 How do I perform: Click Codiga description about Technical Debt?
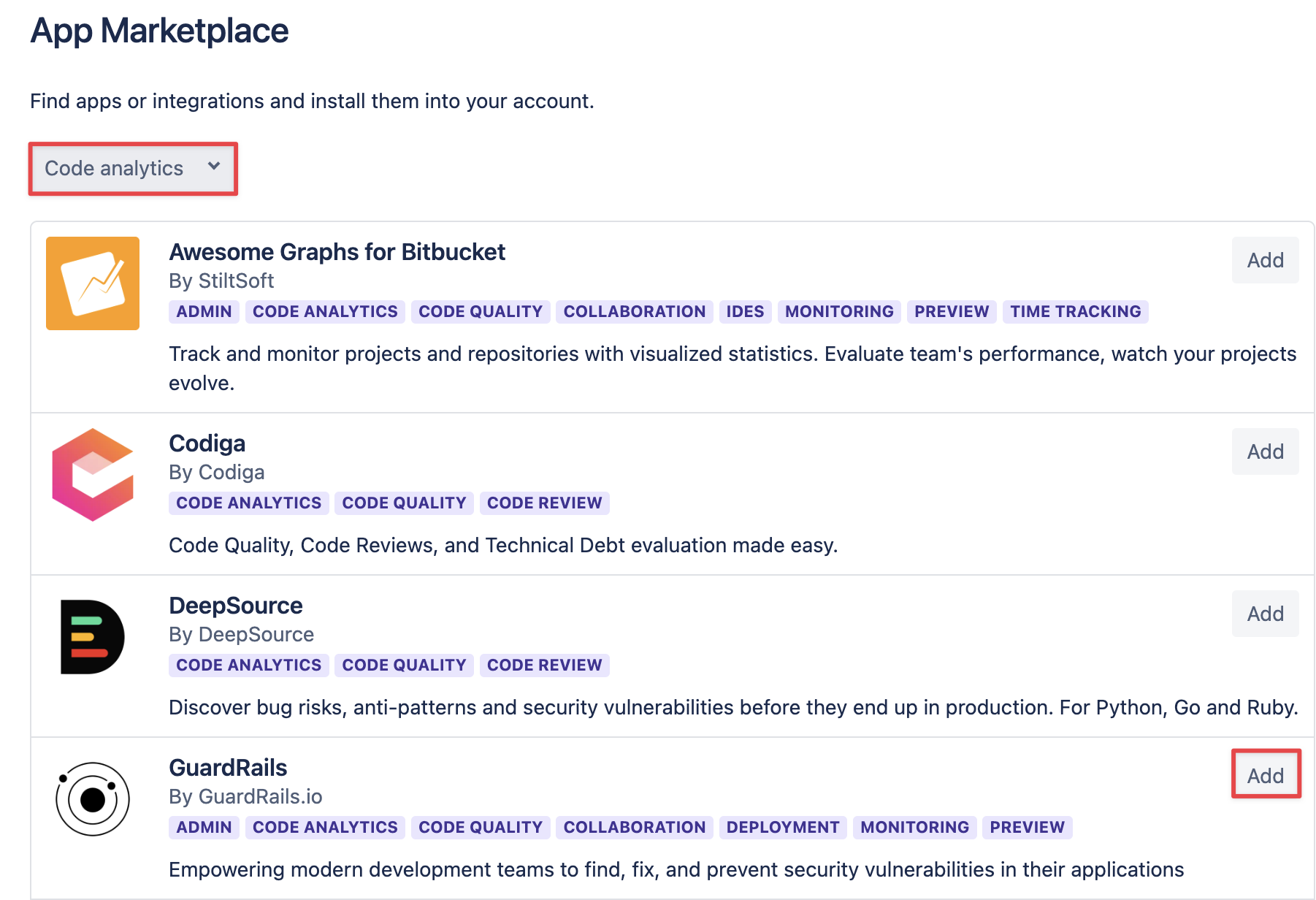[x=503, y=546]
